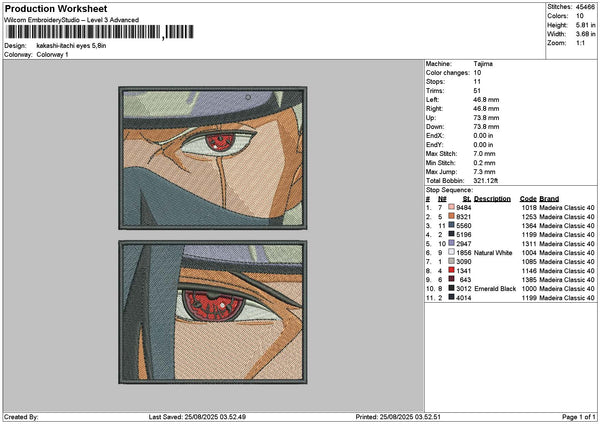
Task: Click the Max Stitch value 7.0 mm
Action: pyautogui.click(x=484, y=153)
